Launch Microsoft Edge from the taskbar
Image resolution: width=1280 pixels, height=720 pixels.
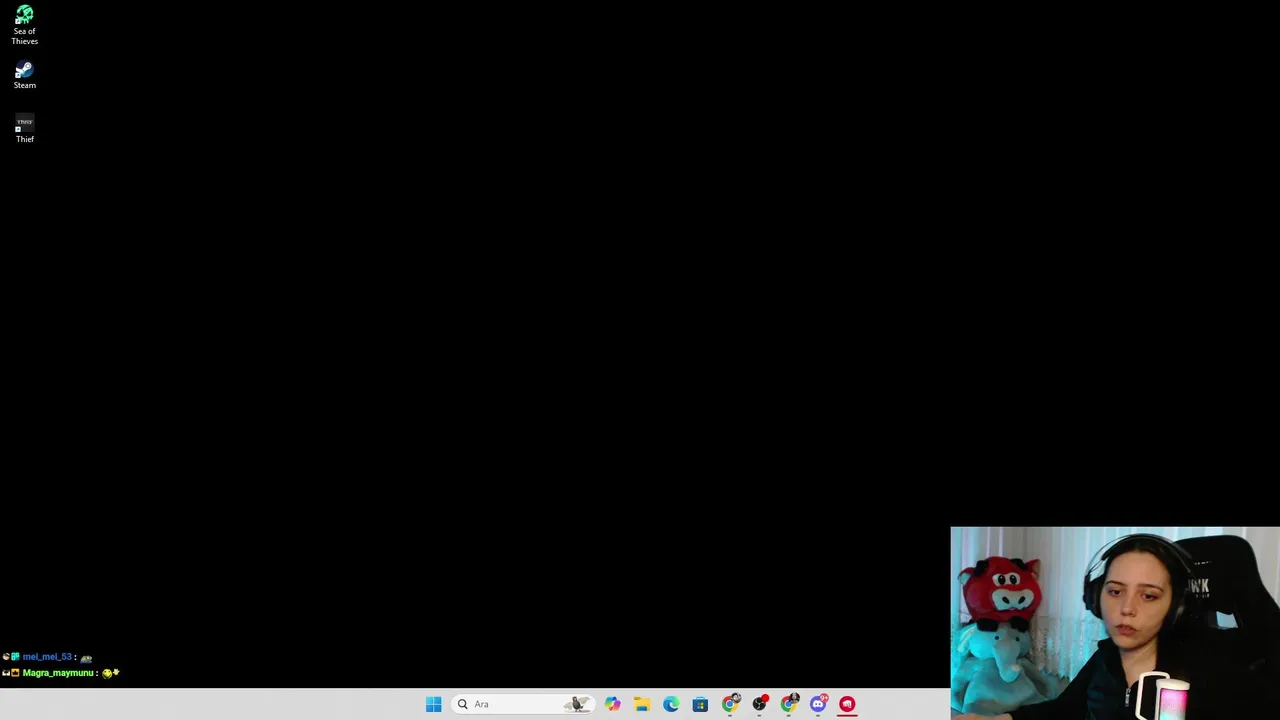pos(671,704)
